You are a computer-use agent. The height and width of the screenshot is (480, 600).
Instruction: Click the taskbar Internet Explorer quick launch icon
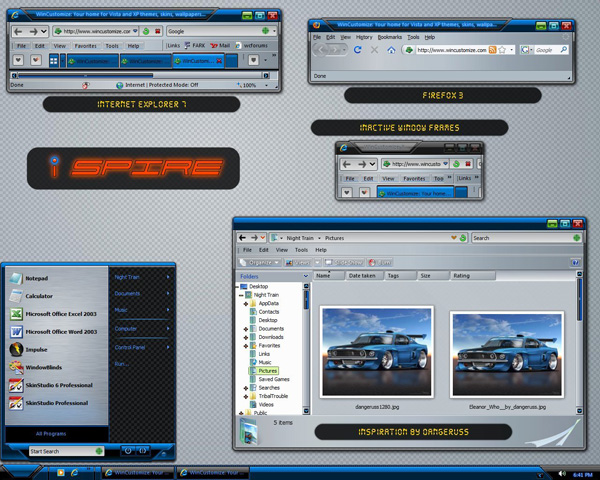(x=74, y=473)
